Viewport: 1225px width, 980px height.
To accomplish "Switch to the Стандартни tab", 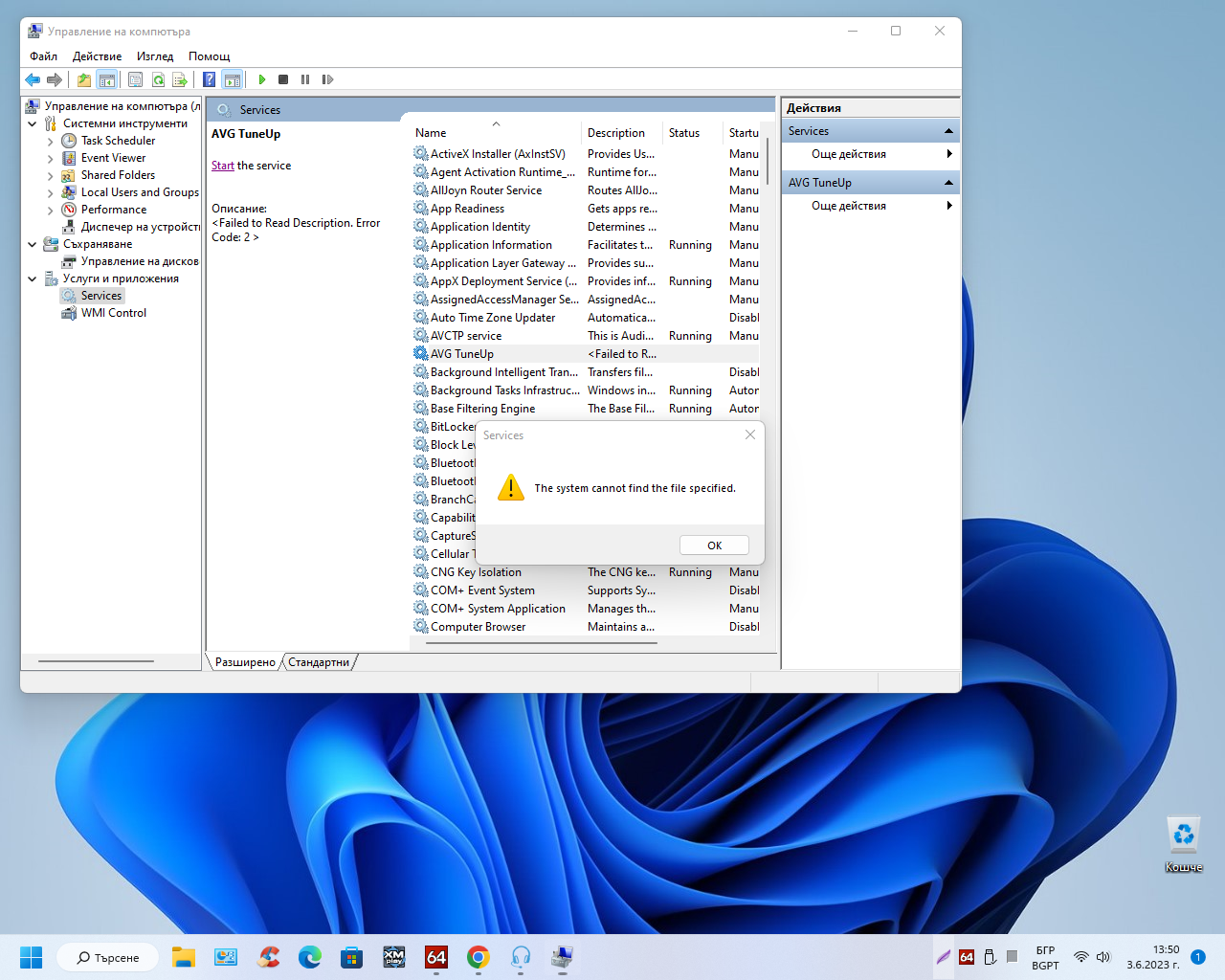I will coord(319,662).
